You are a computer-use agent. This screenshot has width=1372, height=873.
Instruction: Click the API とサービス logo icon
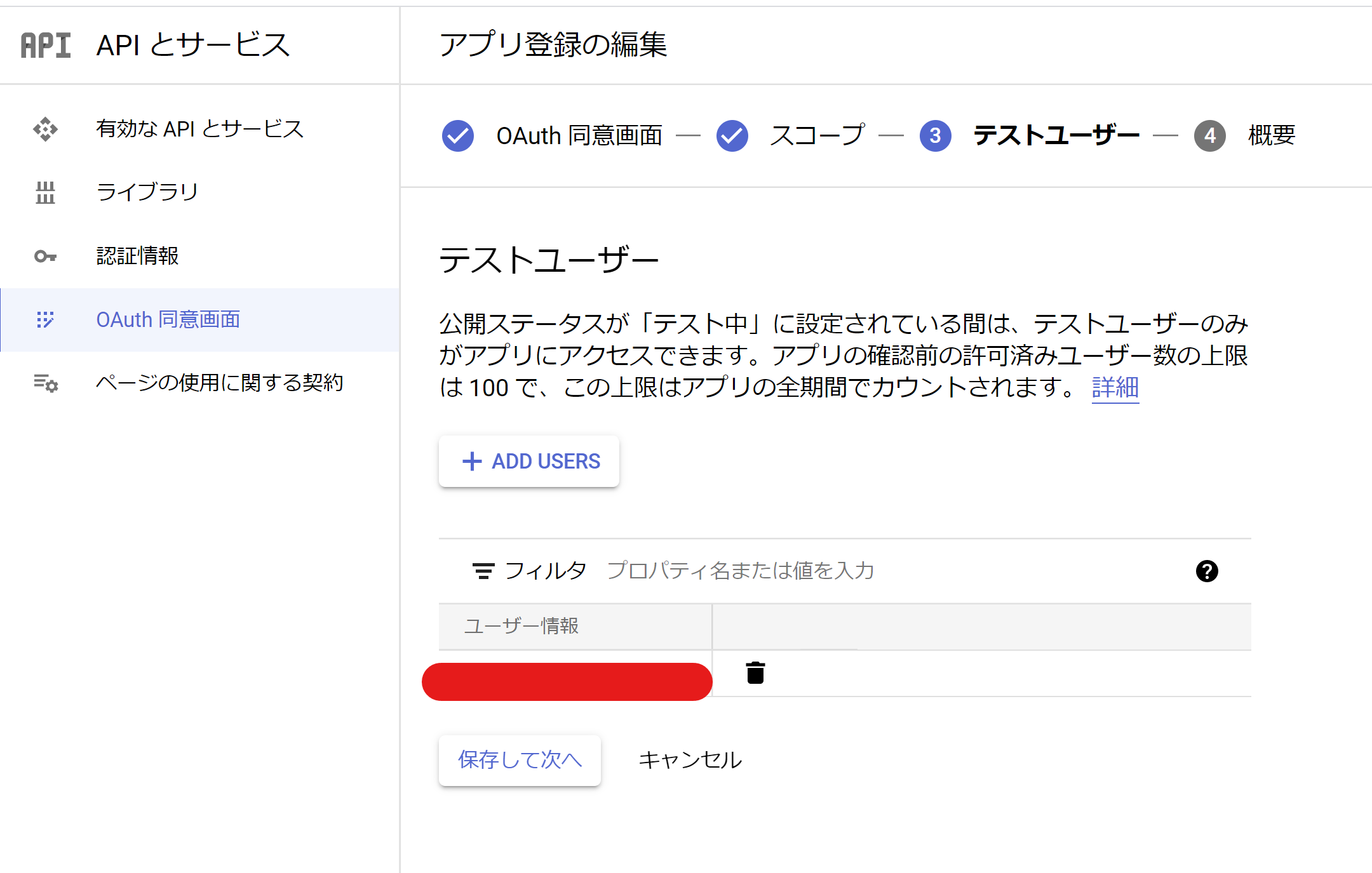coord(44,44)
